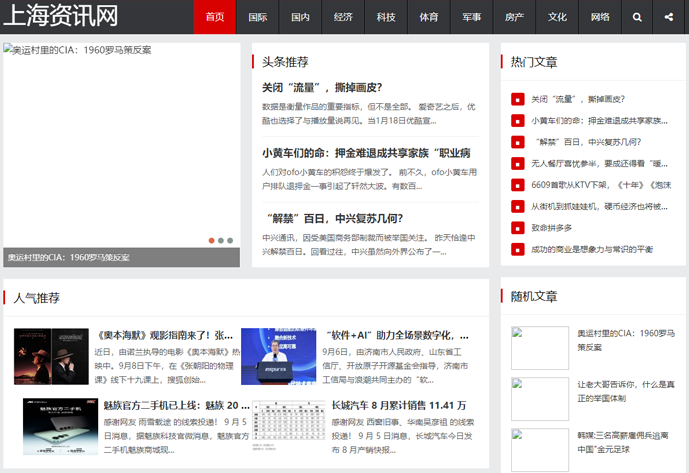
Task: Open the 首页 navigation tab
Action: 214,17
